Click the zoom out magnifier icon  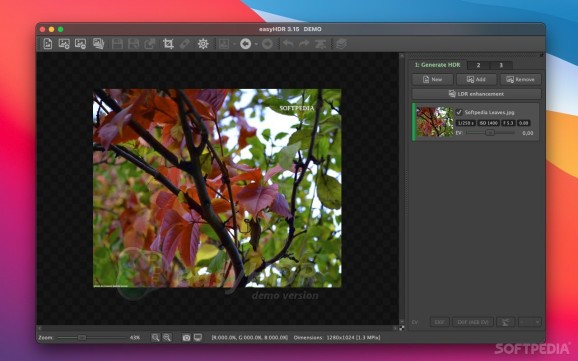coord(167,337)
